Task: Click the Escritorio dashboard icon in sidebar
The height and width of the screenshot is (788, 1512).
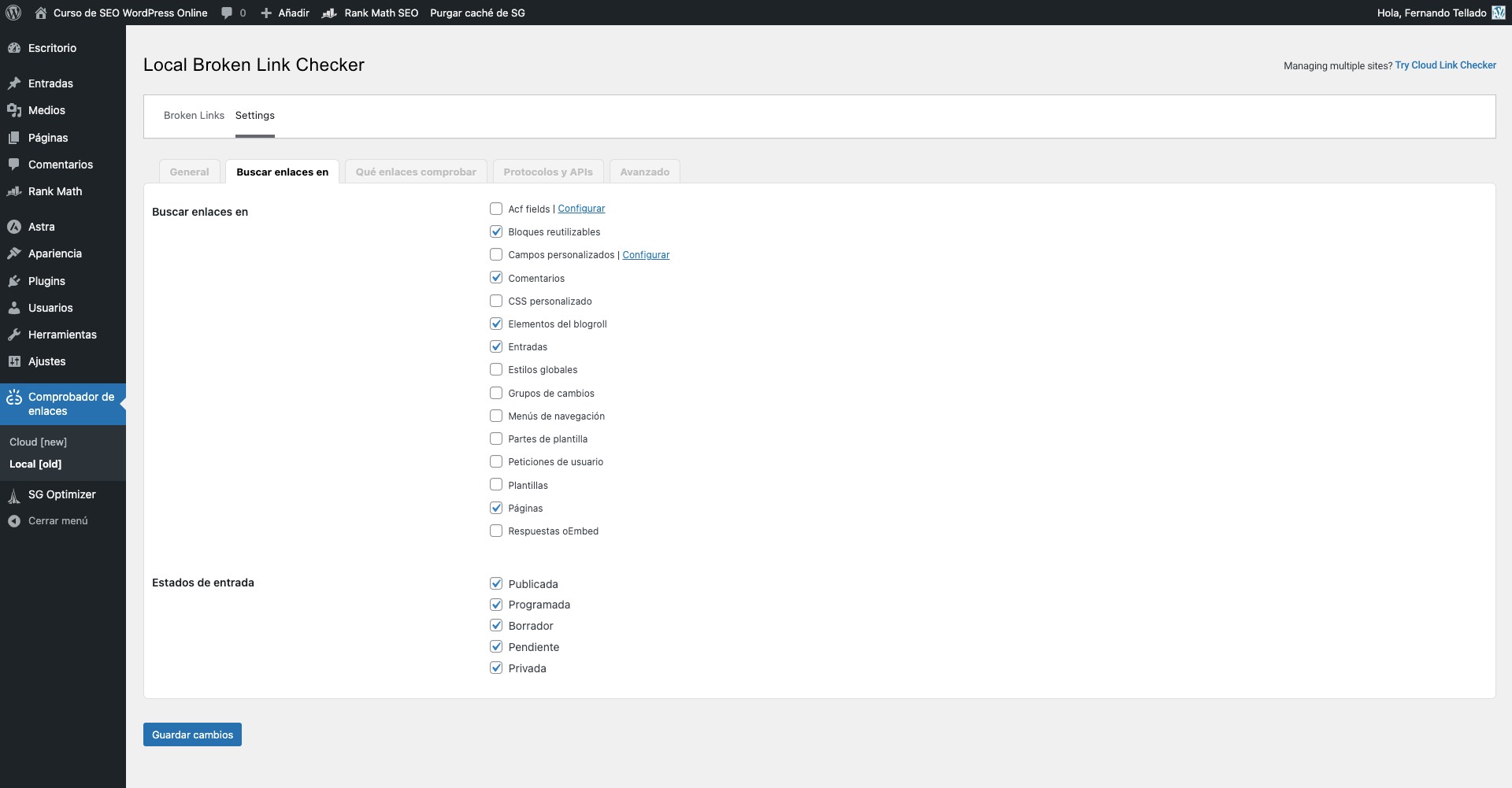Action: click(x=13, y=48)
